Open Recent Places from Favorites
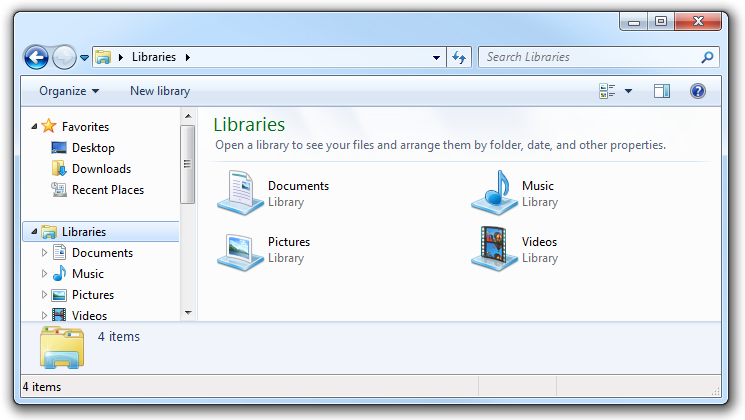Viewport: 745px width, 420px height. pyautogui.click(x=108, y=190)
